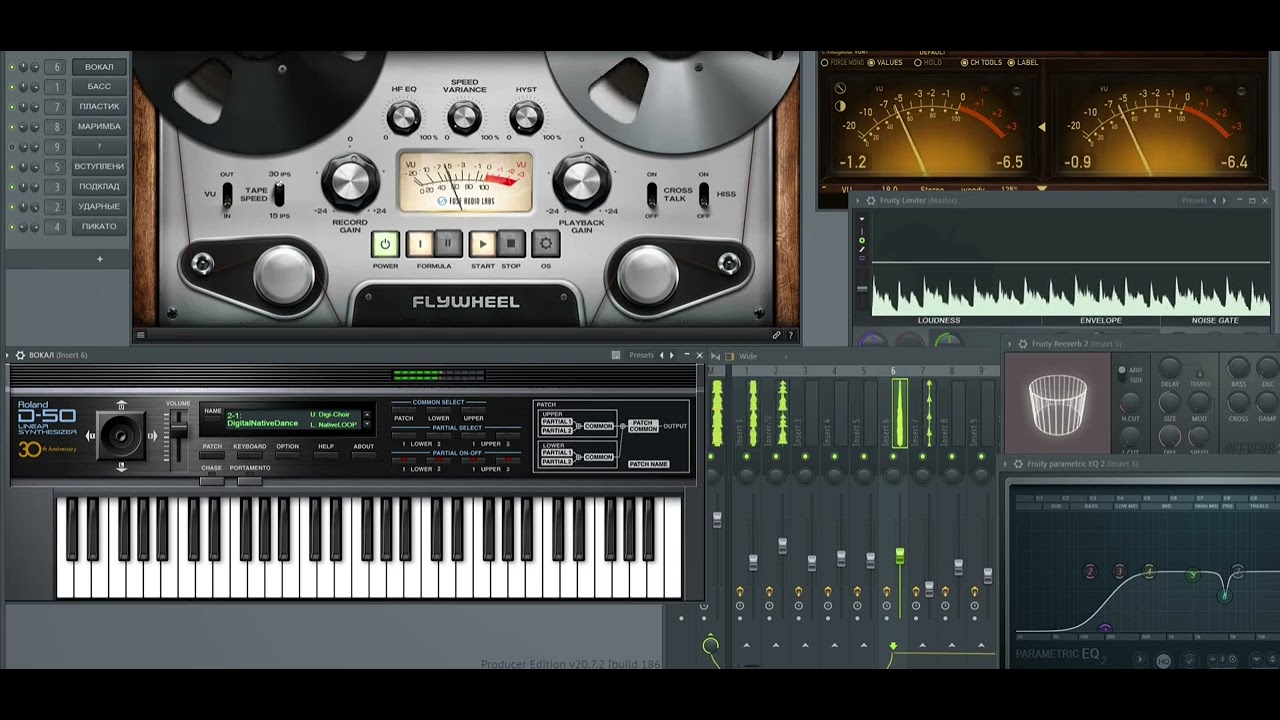
Task: Toggle the VALUES option on VU meter
Action: [x=885, y=62]
